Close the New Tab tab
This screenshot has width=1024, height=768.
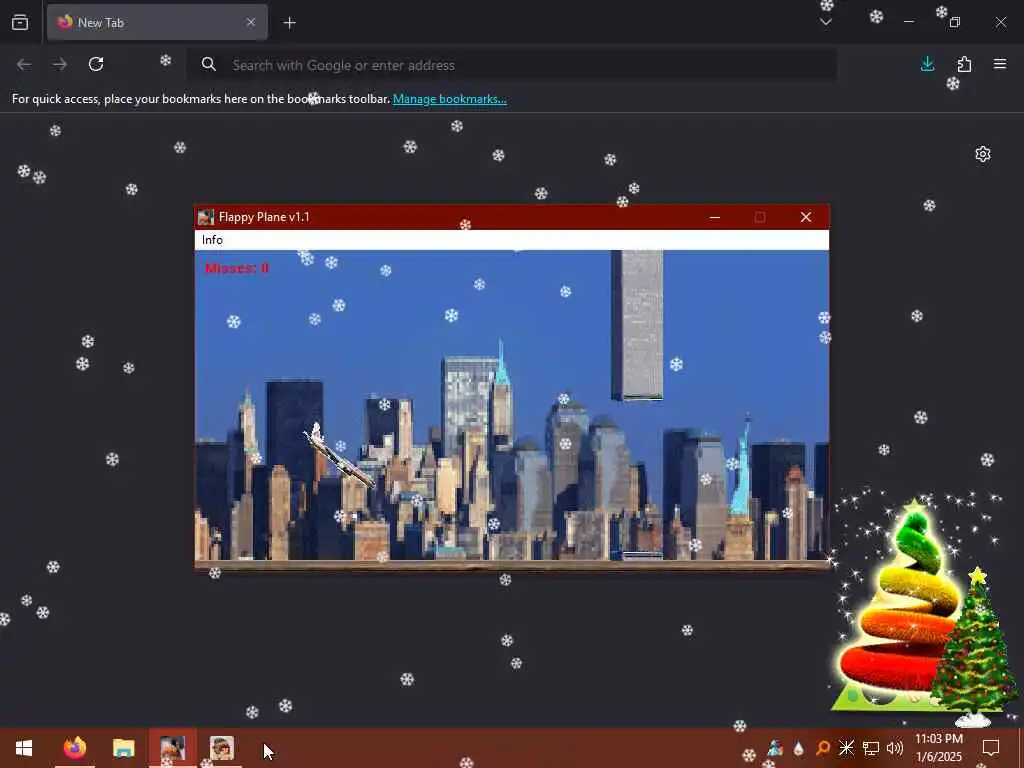(251, 22)
